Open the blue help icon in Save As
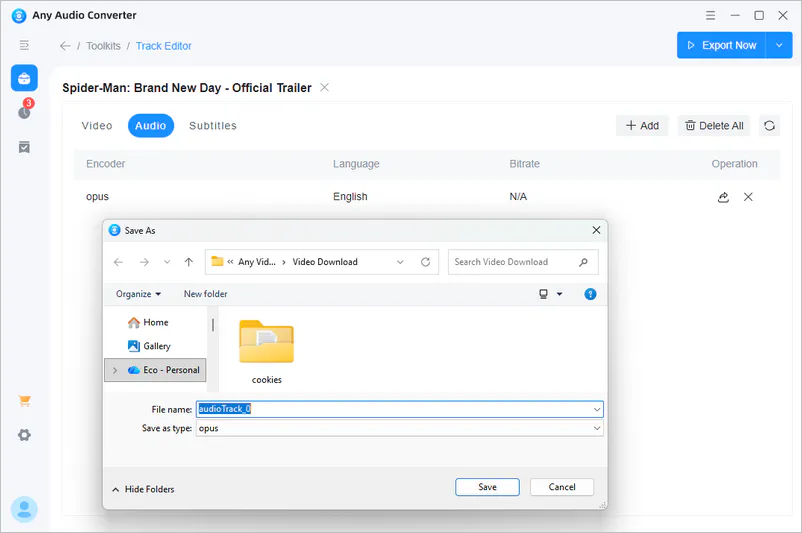This screenshot has width=802, height=533. 590,294
